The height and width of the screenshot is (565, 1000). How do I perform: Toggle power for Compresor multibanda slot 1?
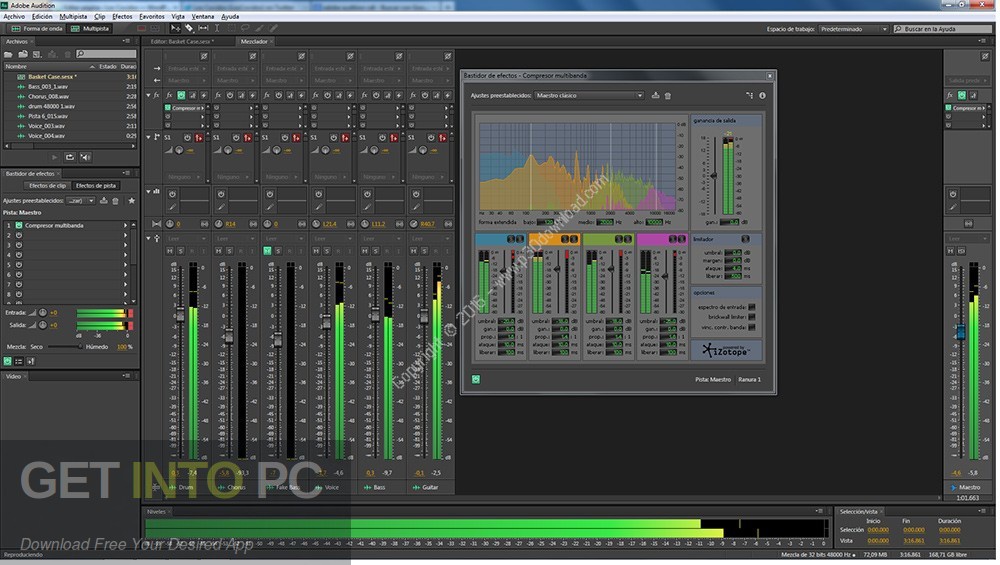[x=19, y=225]
